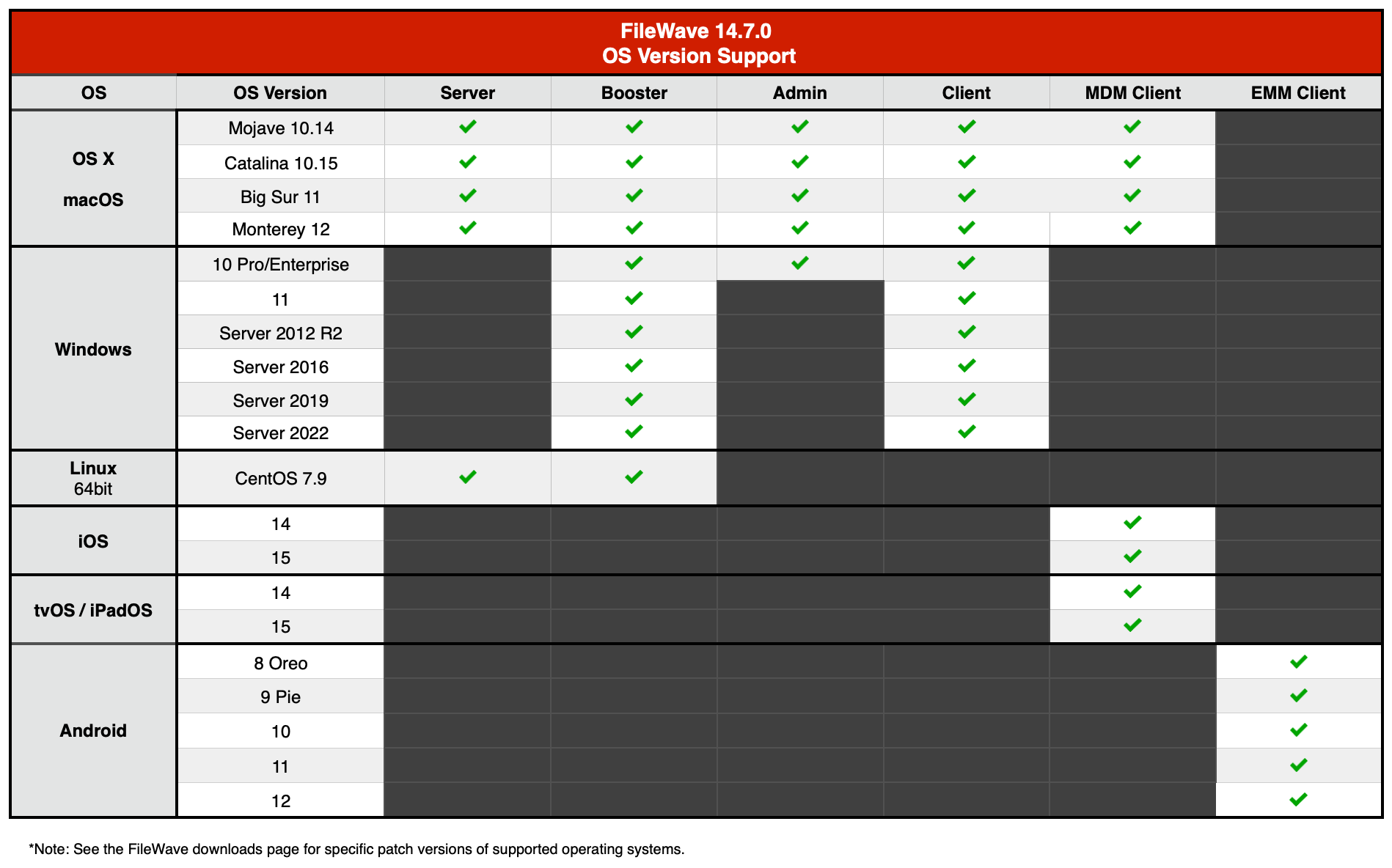Click the Server checkmark for Mojave 10.14

pos(468,127)
